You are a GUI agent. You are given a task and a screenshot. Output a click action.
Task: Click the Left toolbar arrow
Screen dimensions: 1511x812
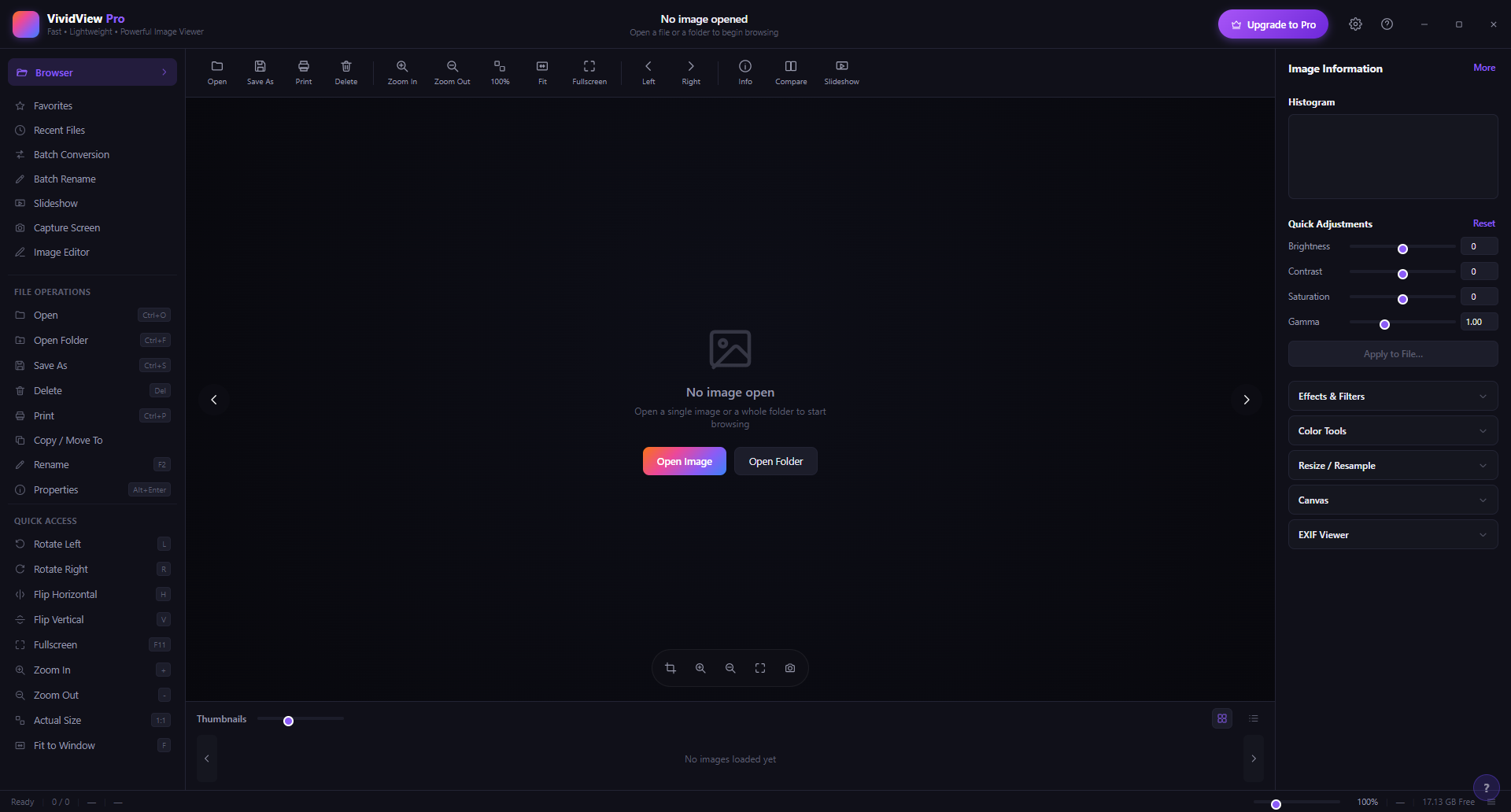(648, 72)
